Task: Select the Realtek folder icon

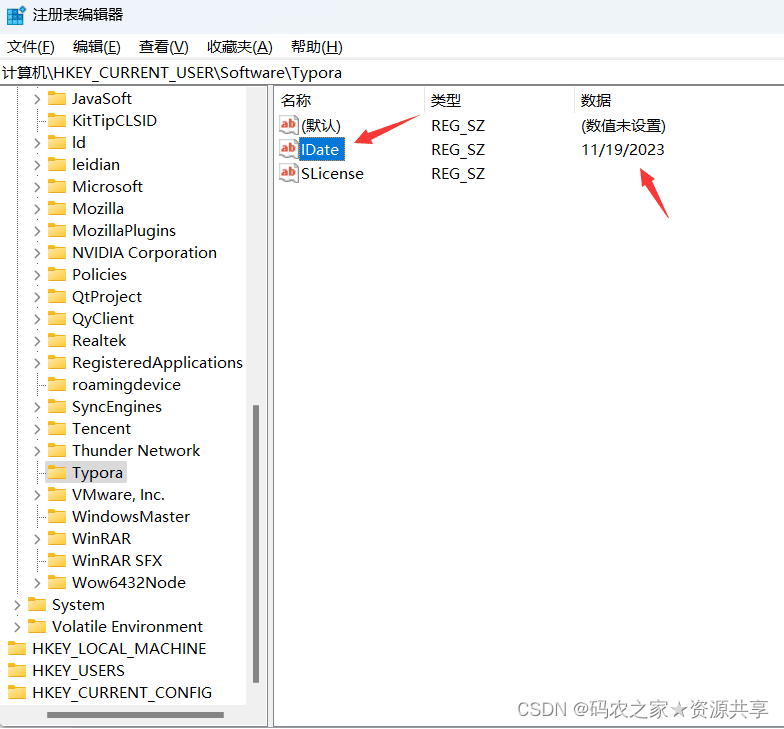Action: coord(57,340)
